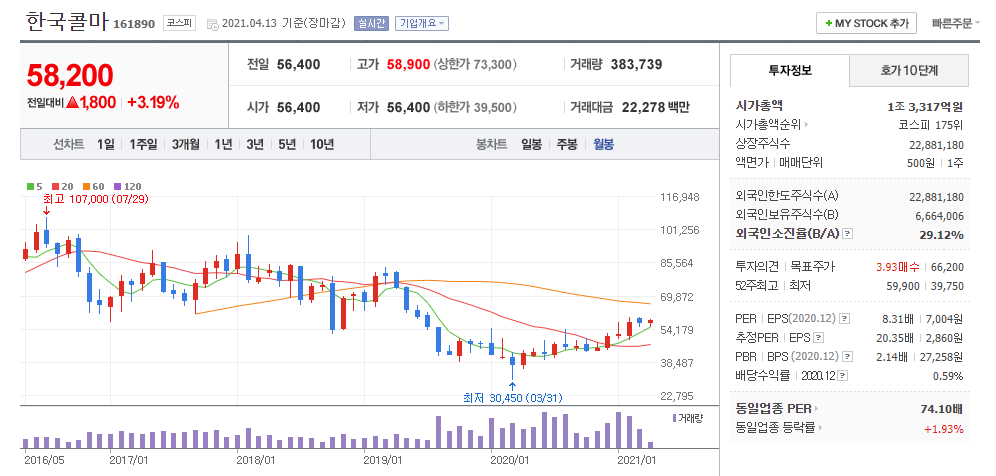Click the 2018/01 x-axis date label
The height and width of the screenshot is (476, 996).
click(x=255, y=458)
